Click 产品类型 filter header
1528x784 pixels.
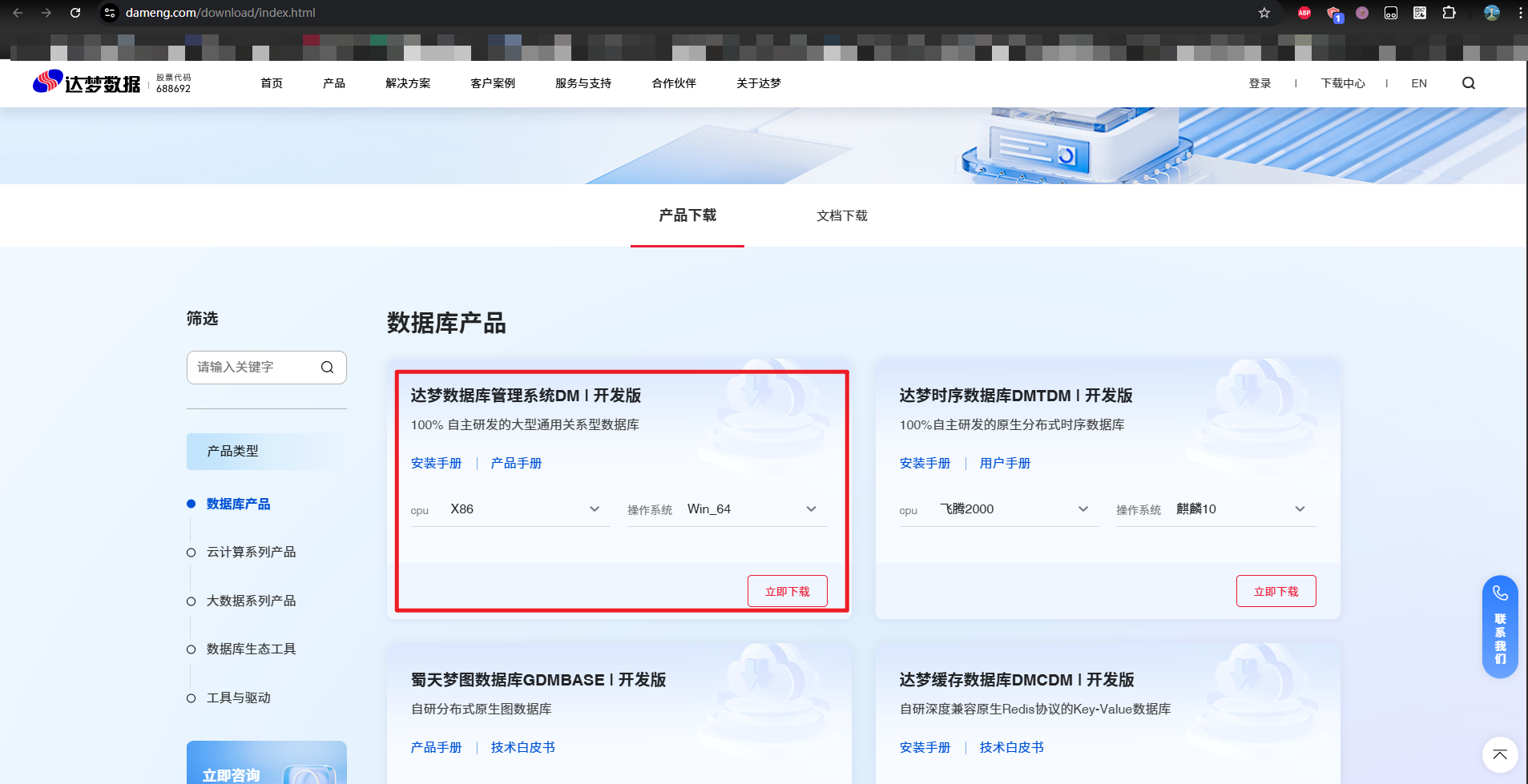point(267,452)
